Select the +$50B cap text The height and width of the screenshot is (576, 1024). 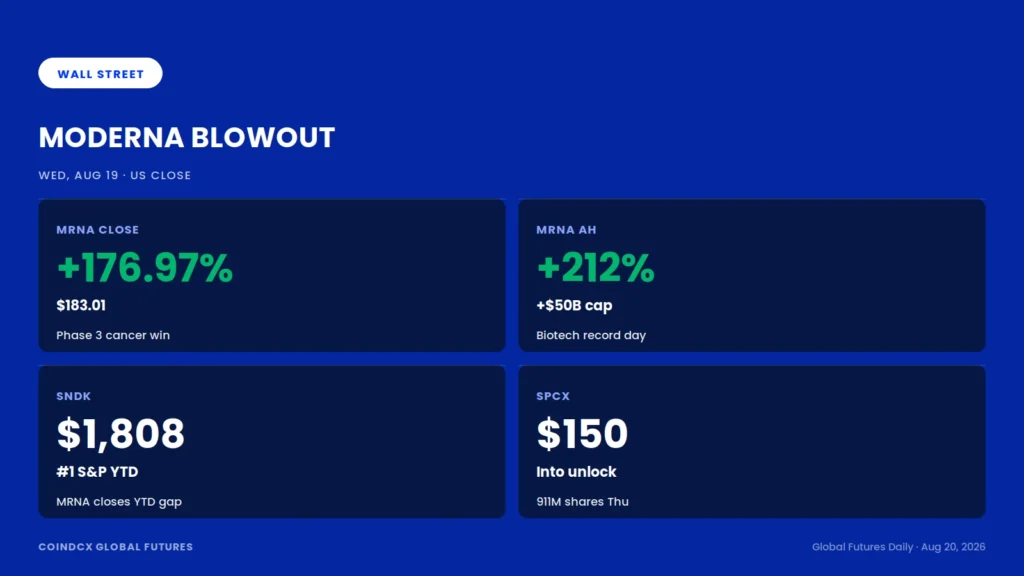(574, 306)
